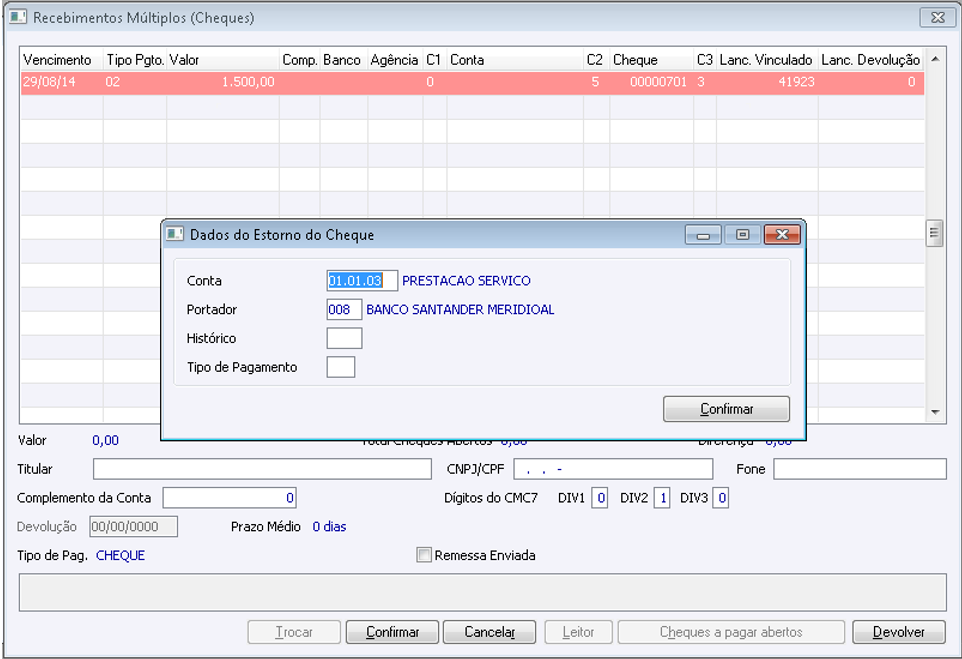962x659 pixels.
Task: Click the Devolver button
Action: (899, 632)
